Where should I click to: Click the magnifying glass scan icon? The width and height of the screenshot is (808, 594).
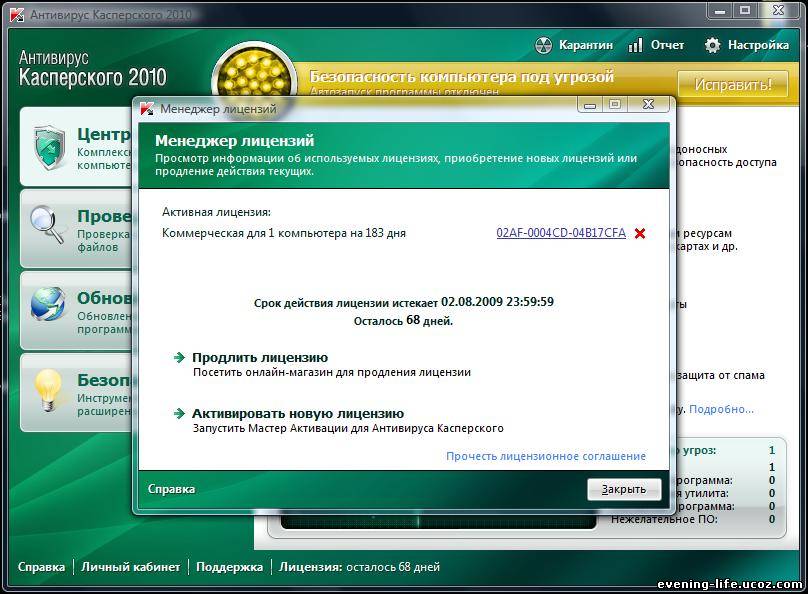coord(47,225)
